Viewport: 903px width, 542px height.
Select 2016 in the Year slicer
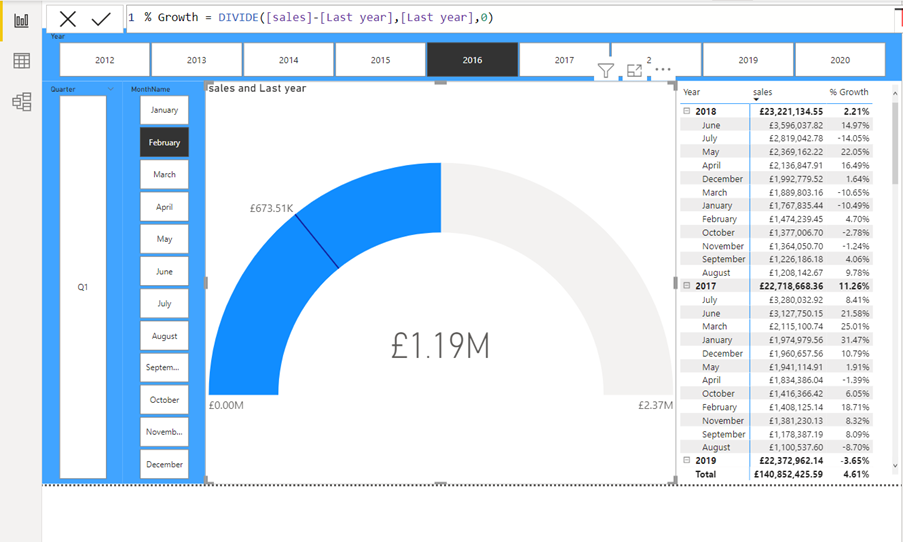[472, 60]
